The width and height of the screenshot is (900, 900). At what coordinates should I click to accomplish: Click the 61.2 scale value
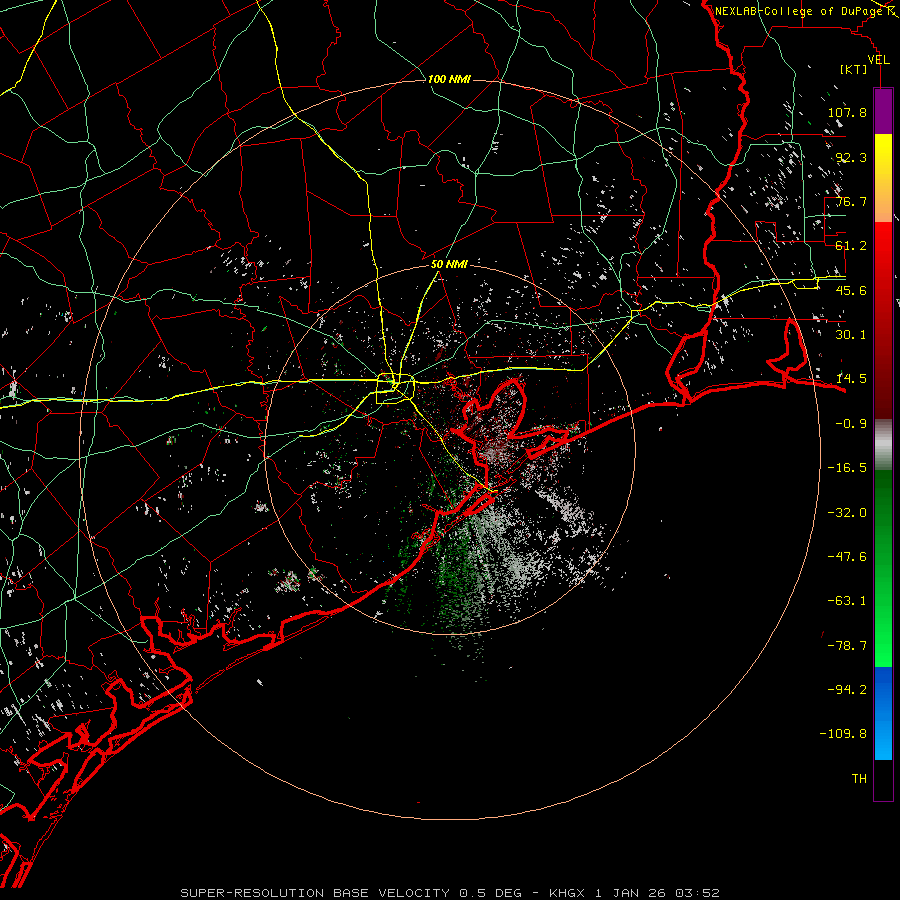click(851, 246)
